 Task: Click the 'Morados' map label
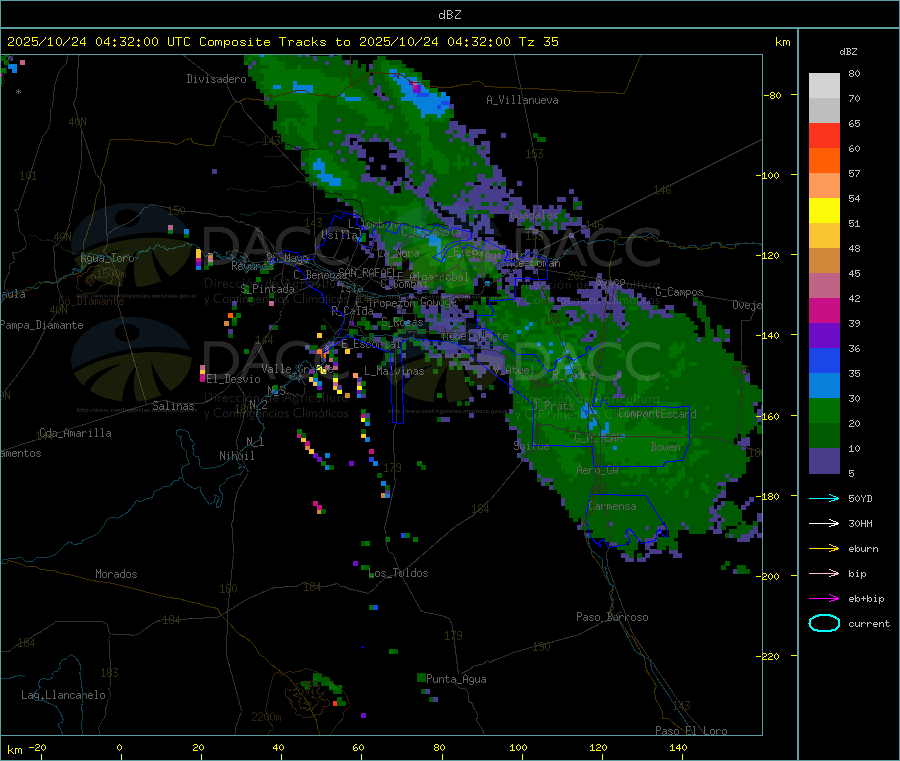pos(116,574)
